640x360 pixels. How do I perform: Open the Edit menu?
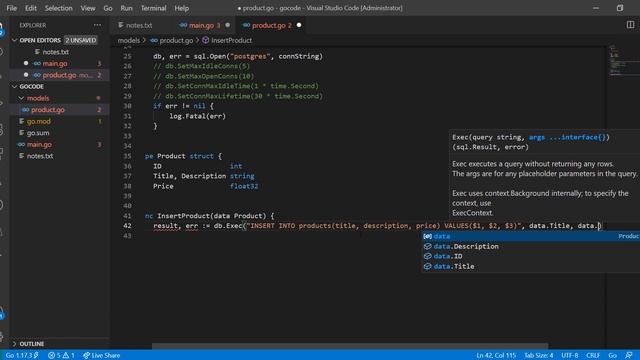click(x=31, y=8)
